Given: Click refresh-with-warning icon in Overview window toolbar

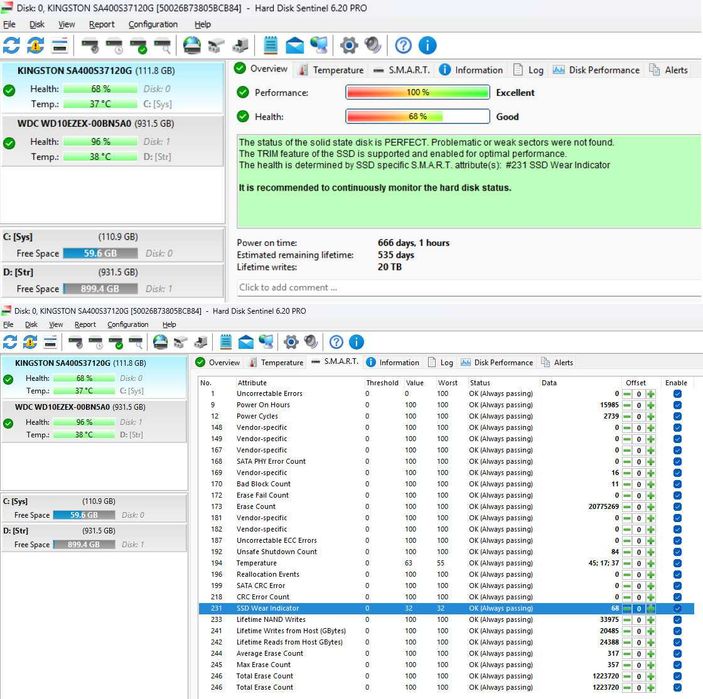Looking at the screenshot, I should coord(35,45).
